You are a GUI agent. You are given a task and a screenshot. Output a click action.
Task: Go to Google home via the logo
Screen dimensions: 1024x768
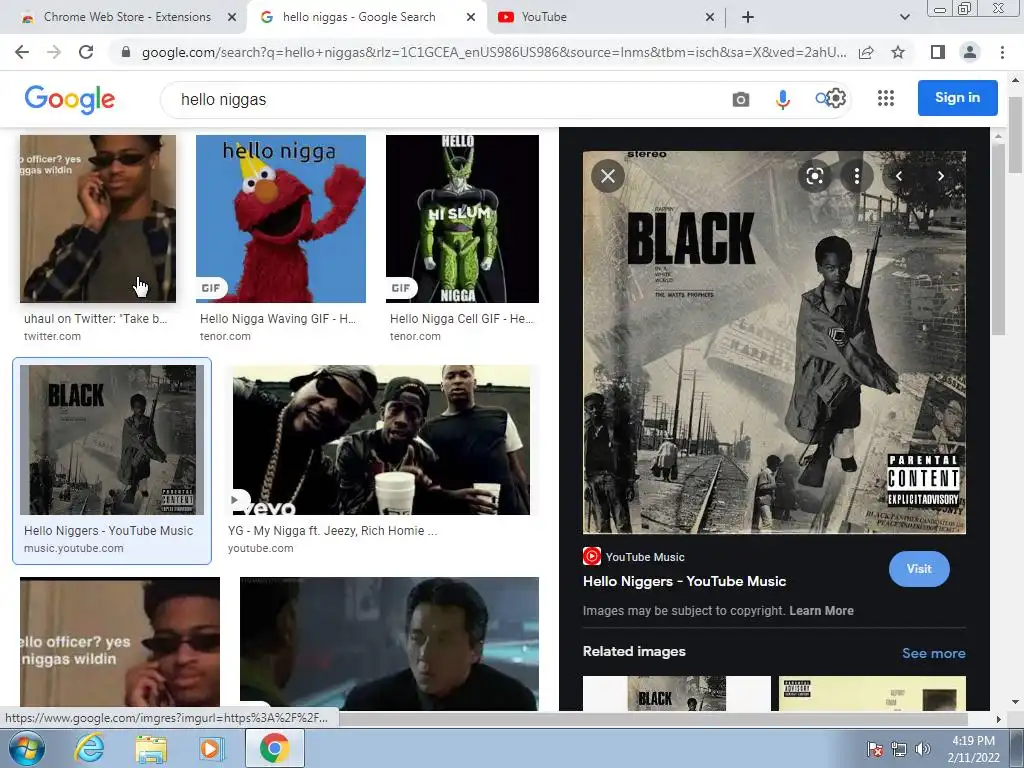[70, 99]
